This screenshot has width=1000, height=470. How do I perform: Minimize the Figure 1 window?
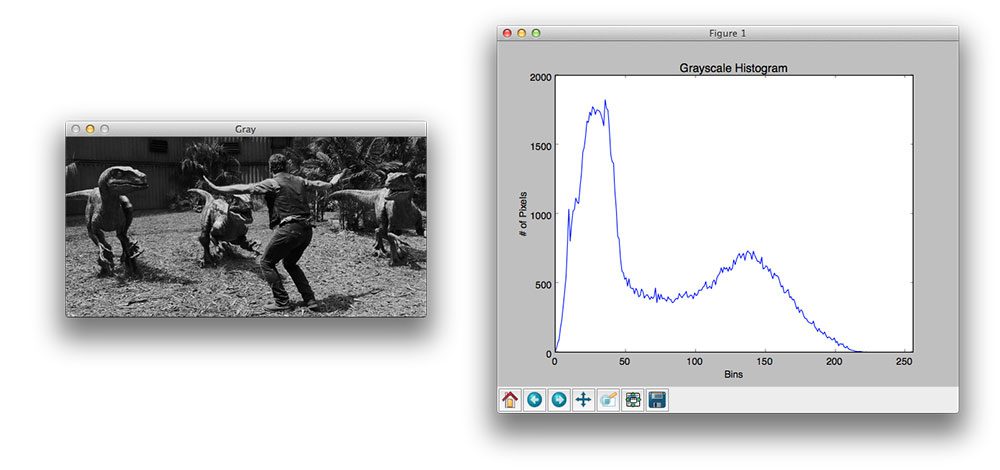tap(522, 33)
